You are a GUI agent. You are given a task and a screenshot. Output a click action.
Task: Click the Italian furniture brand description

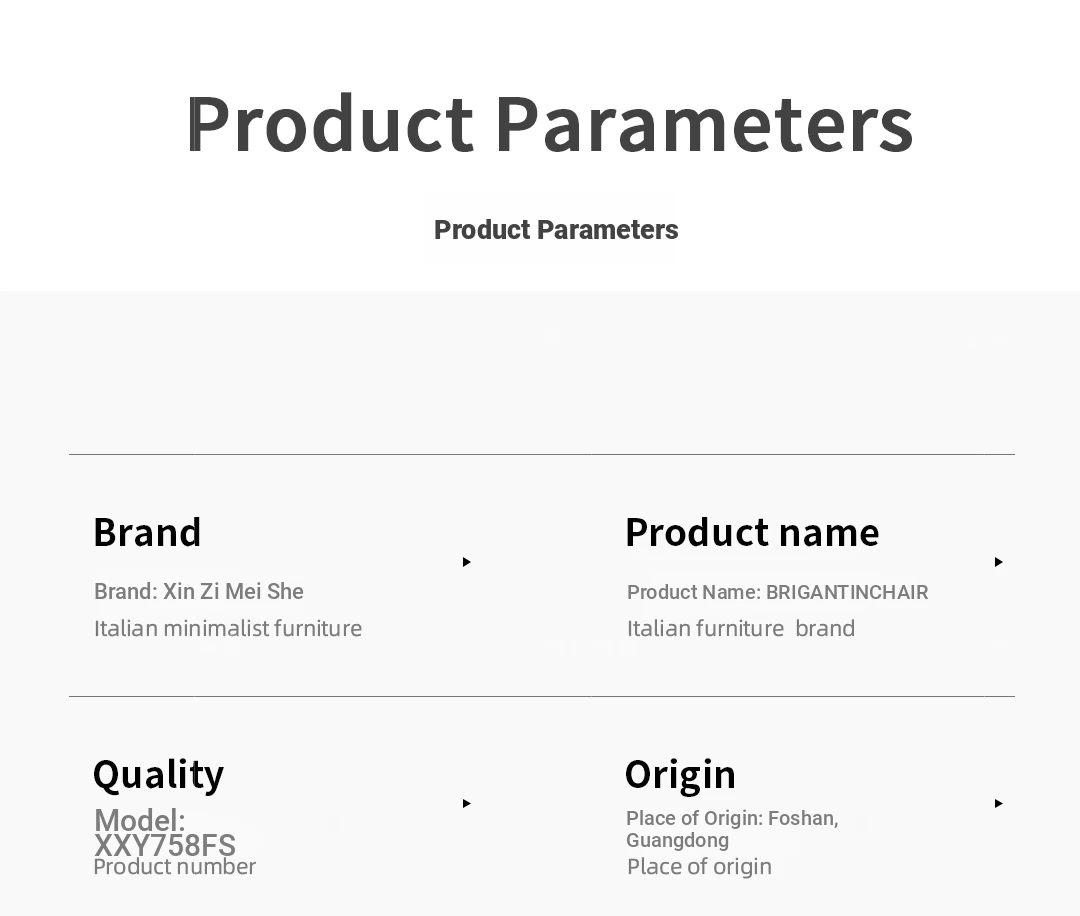click(740, 629)
